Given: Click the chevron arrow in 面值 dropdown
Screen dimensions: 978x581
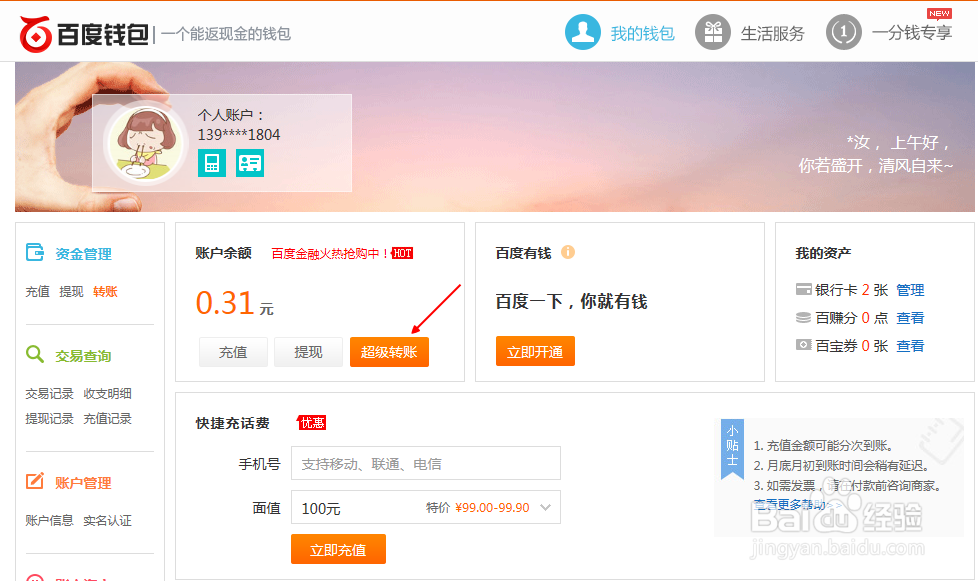Looking at the screenshot, I should click(546, 507).
